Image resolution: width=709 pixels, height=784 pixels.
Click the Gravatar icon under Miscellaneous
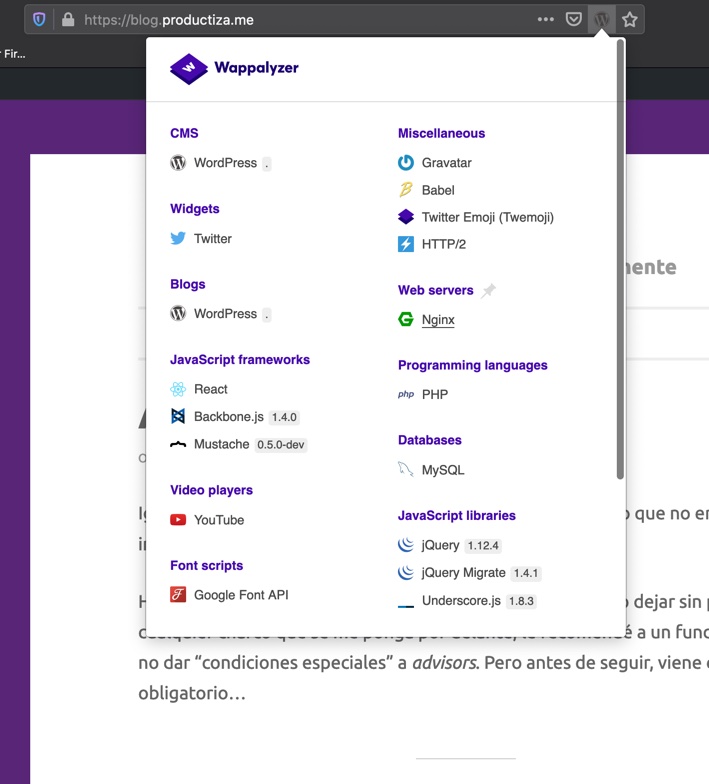point(406,163)
